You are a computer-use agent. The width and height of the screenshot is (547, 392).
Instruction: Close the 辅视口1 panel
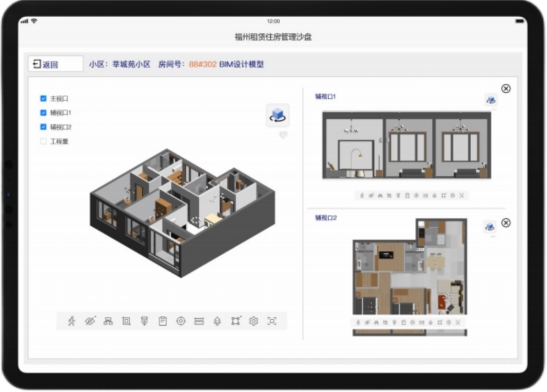pos(506,89)
